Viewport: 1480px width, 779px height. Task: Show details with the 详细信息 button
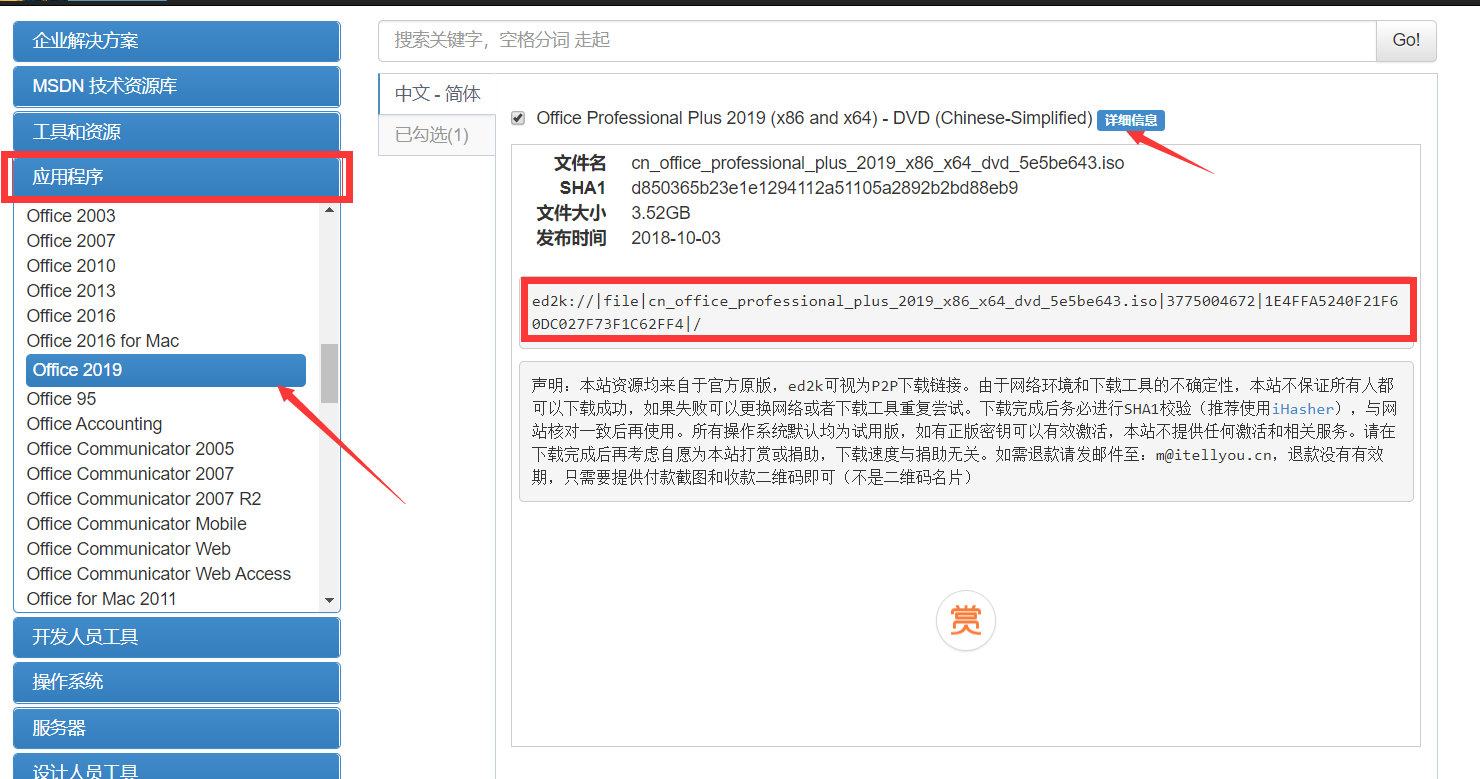(x=1131, y=120)
